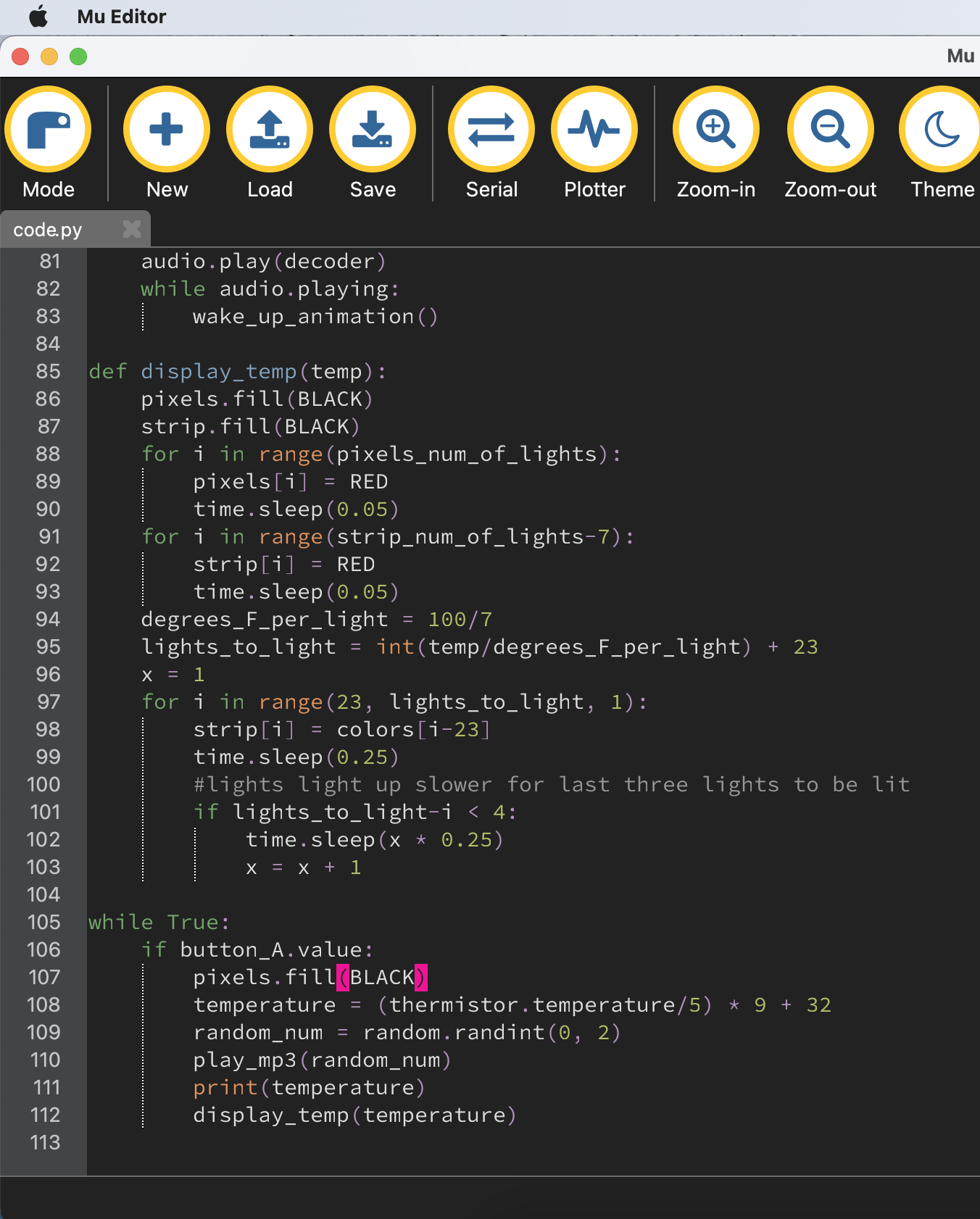Click on 'pixels[i] = RED' line
Image resolution: width=980 pixels, height=1219 pixels.
[x=290, y=481]
